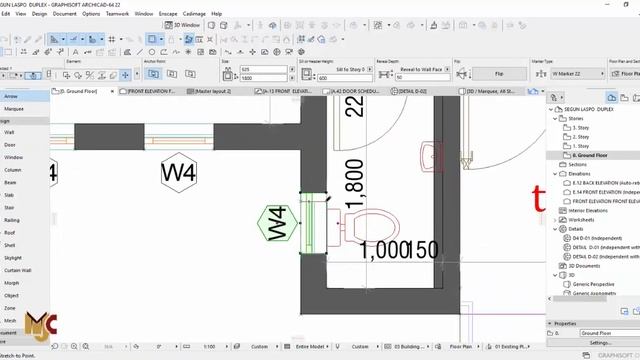Open the Document menu
Screen dimensions: 640x360
tap(64, 14)
